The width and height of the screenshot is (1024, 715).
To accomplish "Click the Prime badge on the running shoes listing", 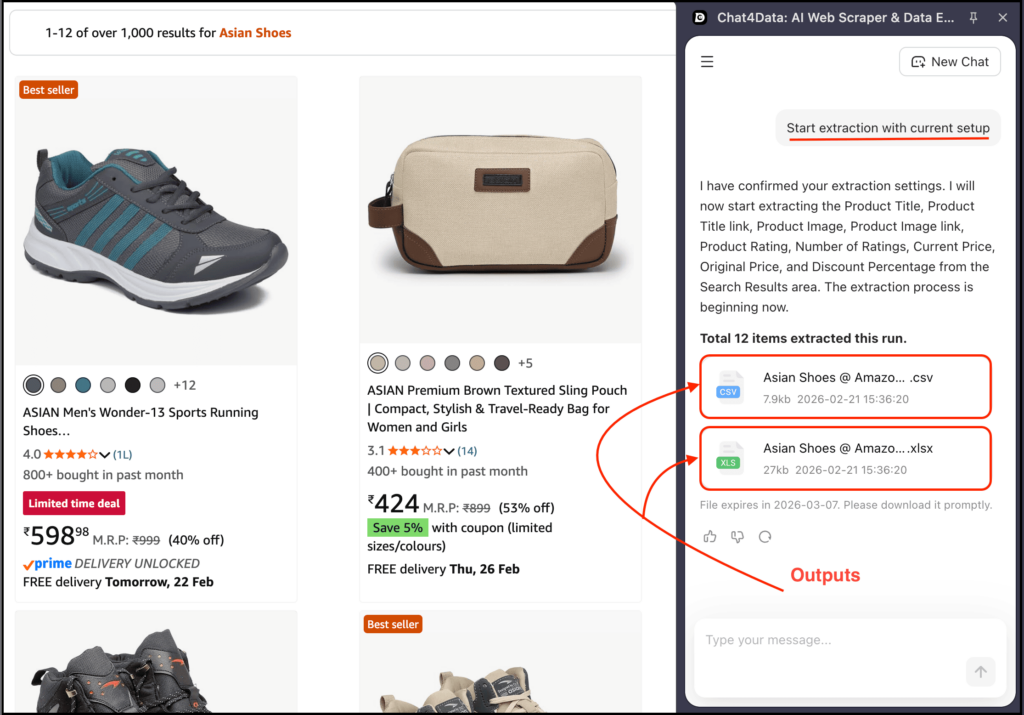I will [x=46, y=563].
